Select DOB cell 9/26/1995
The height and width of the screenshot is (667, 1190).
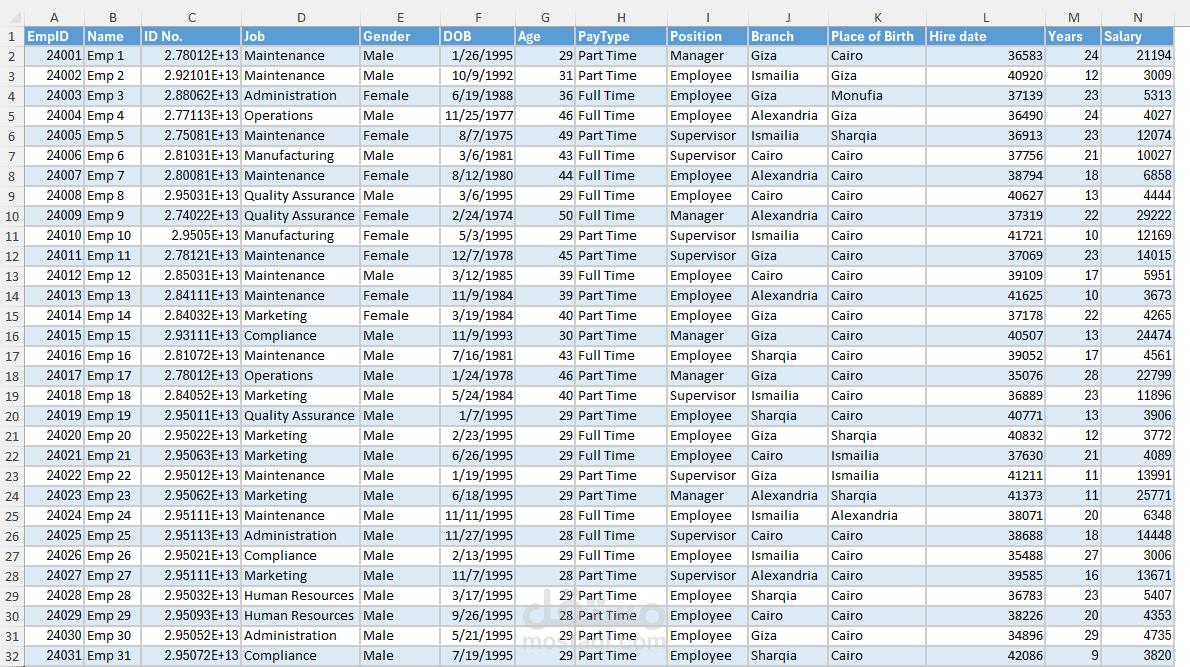point(478,615)
